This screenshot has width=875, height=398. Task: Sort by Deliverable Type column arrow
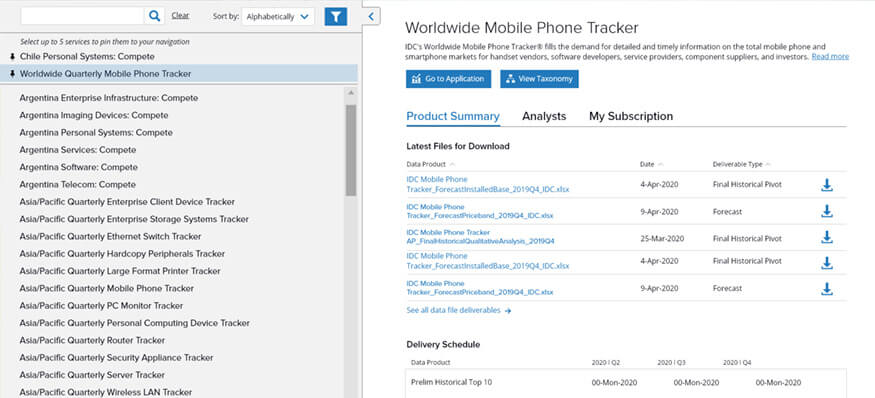(768, 165)
